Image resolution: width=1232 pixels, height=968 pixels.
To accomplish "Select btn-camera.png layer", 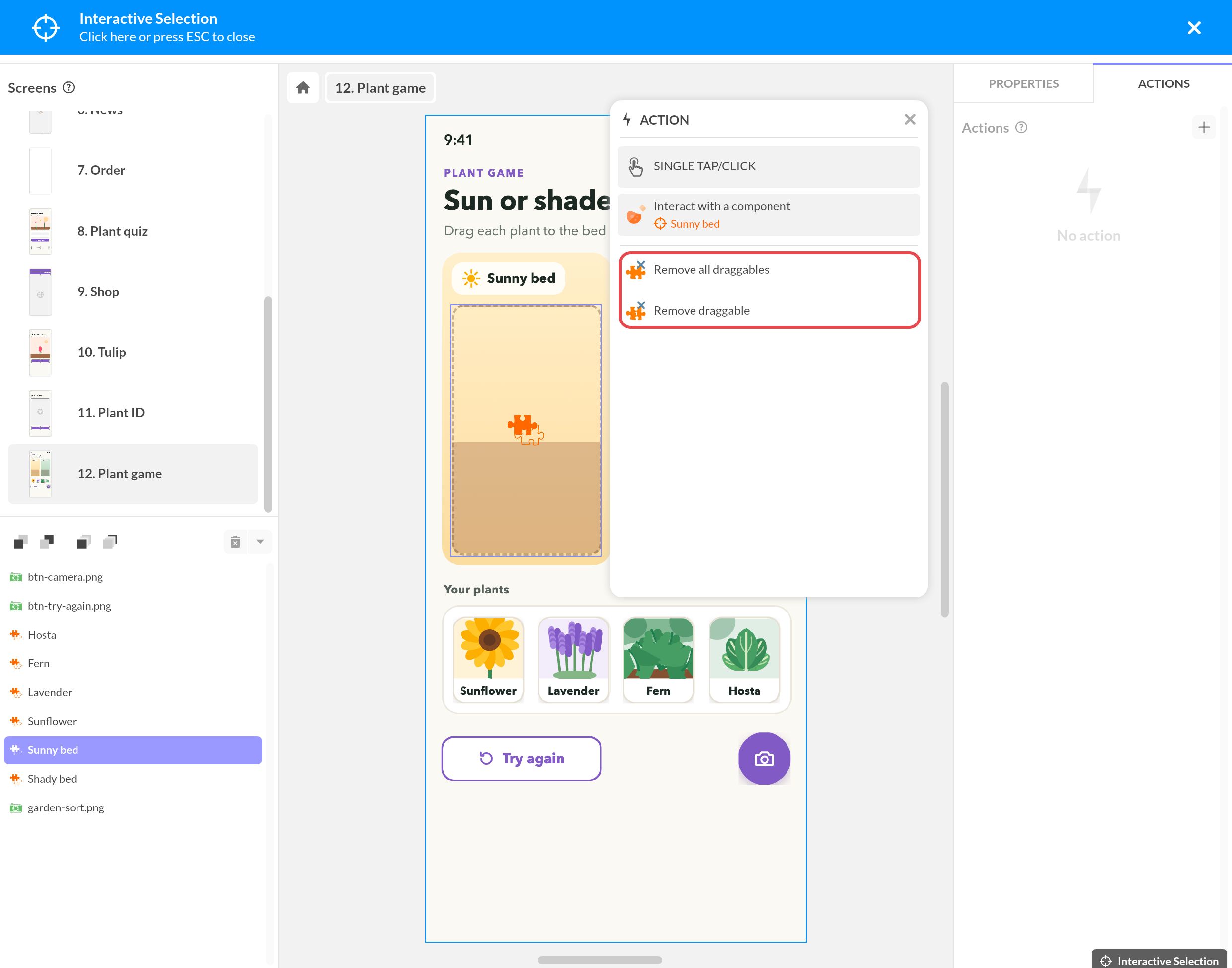I will pos(133,577).
